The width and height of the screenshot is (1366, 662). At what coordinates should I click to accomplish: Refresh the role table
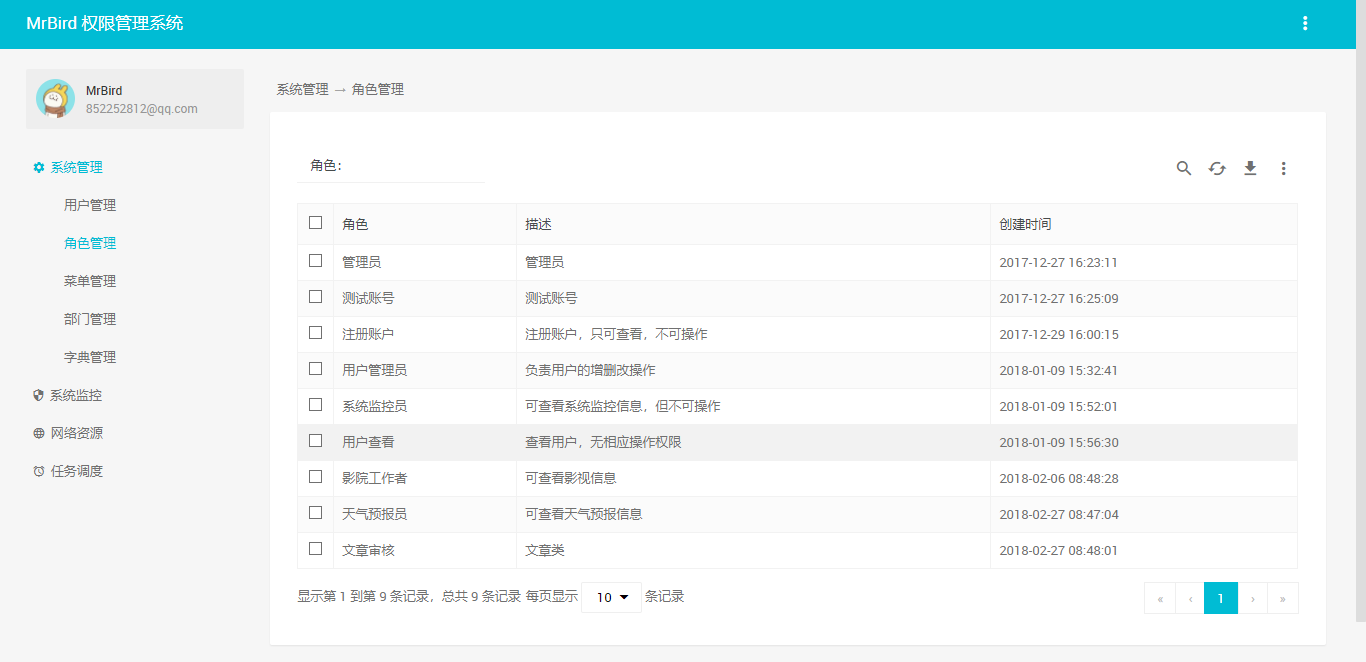[x=1217, y=168]
